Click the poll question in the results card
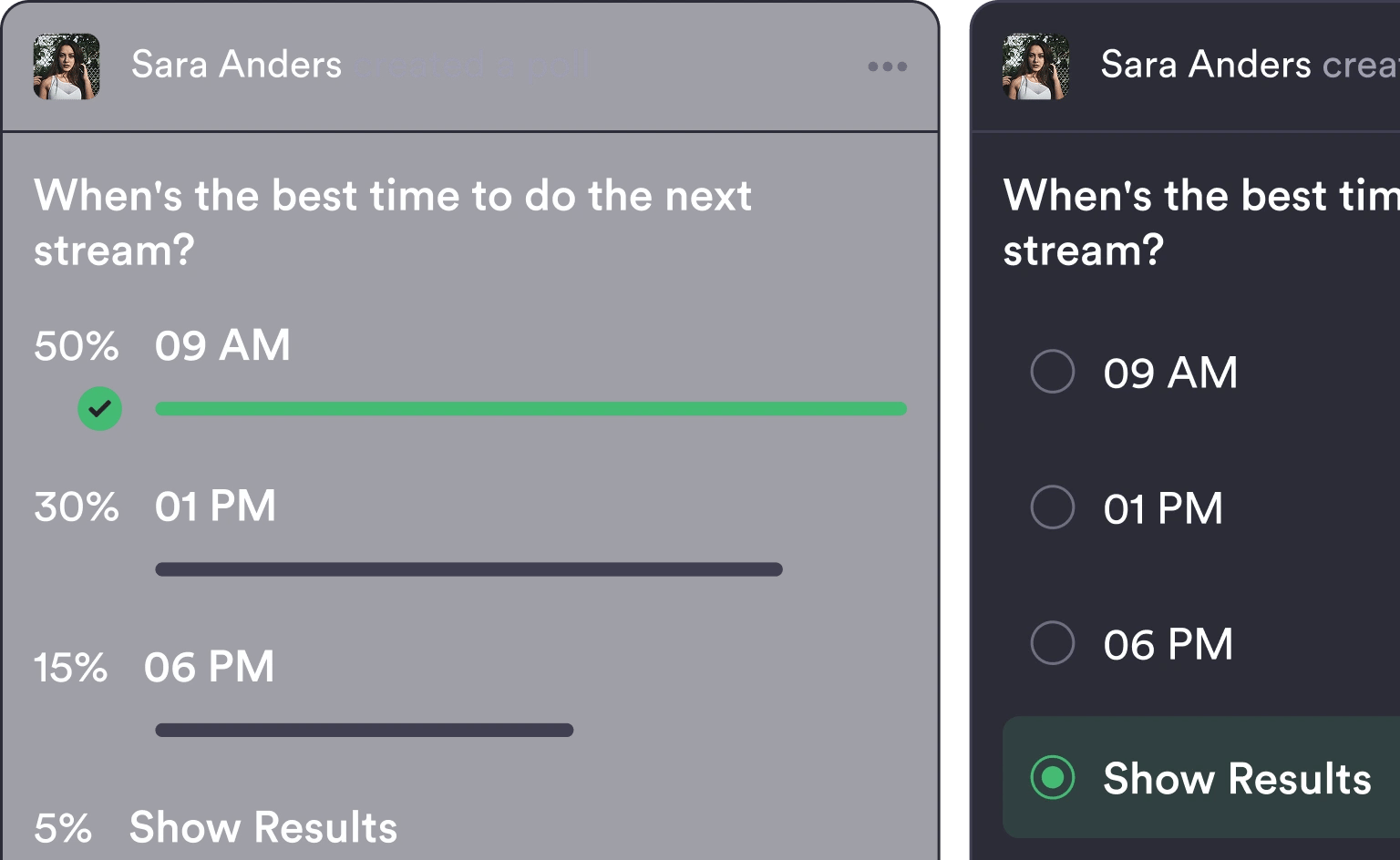The image size is (1400, 860). [392, 222]
